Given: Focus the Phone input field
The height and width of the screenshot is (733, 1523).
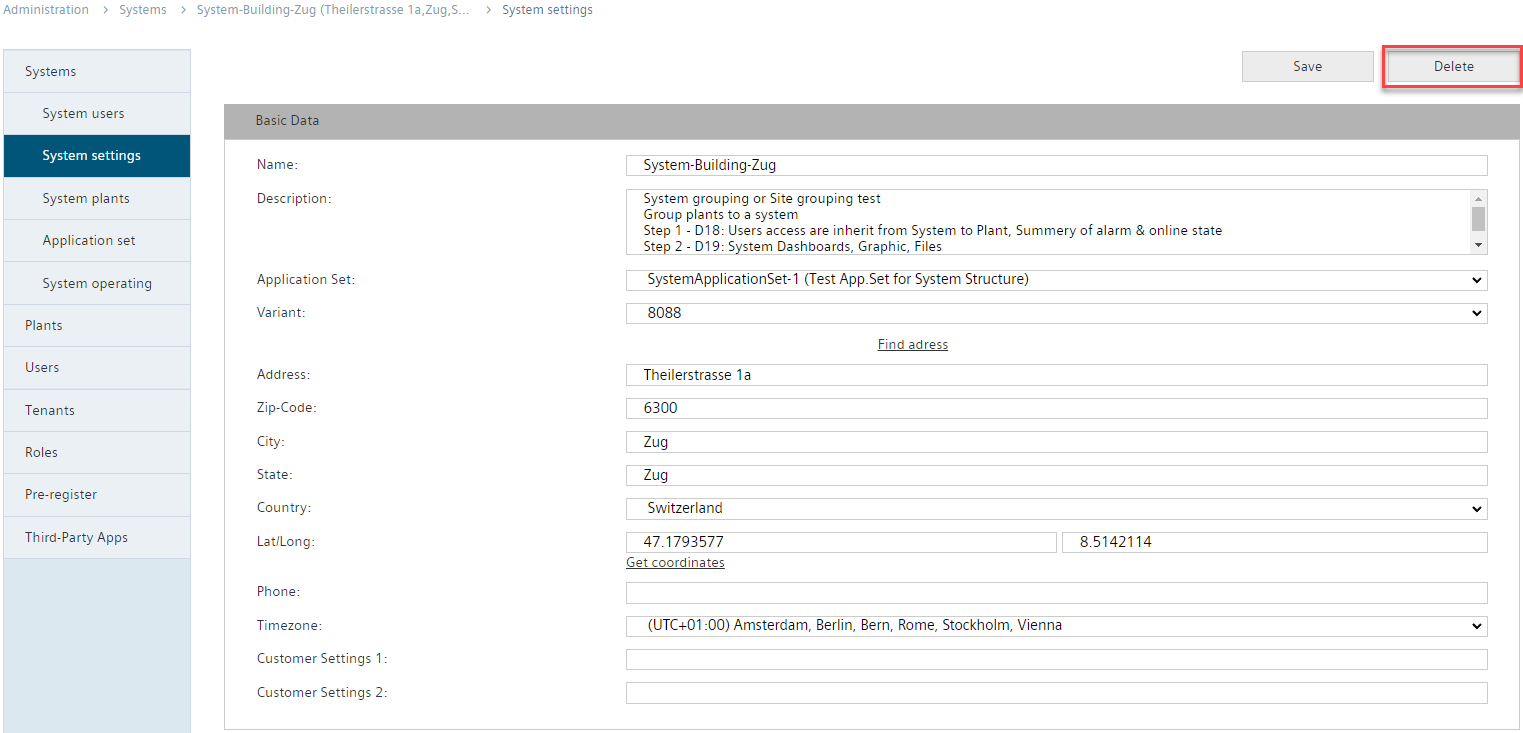Looking at the screenshot, I should 1056,593.
